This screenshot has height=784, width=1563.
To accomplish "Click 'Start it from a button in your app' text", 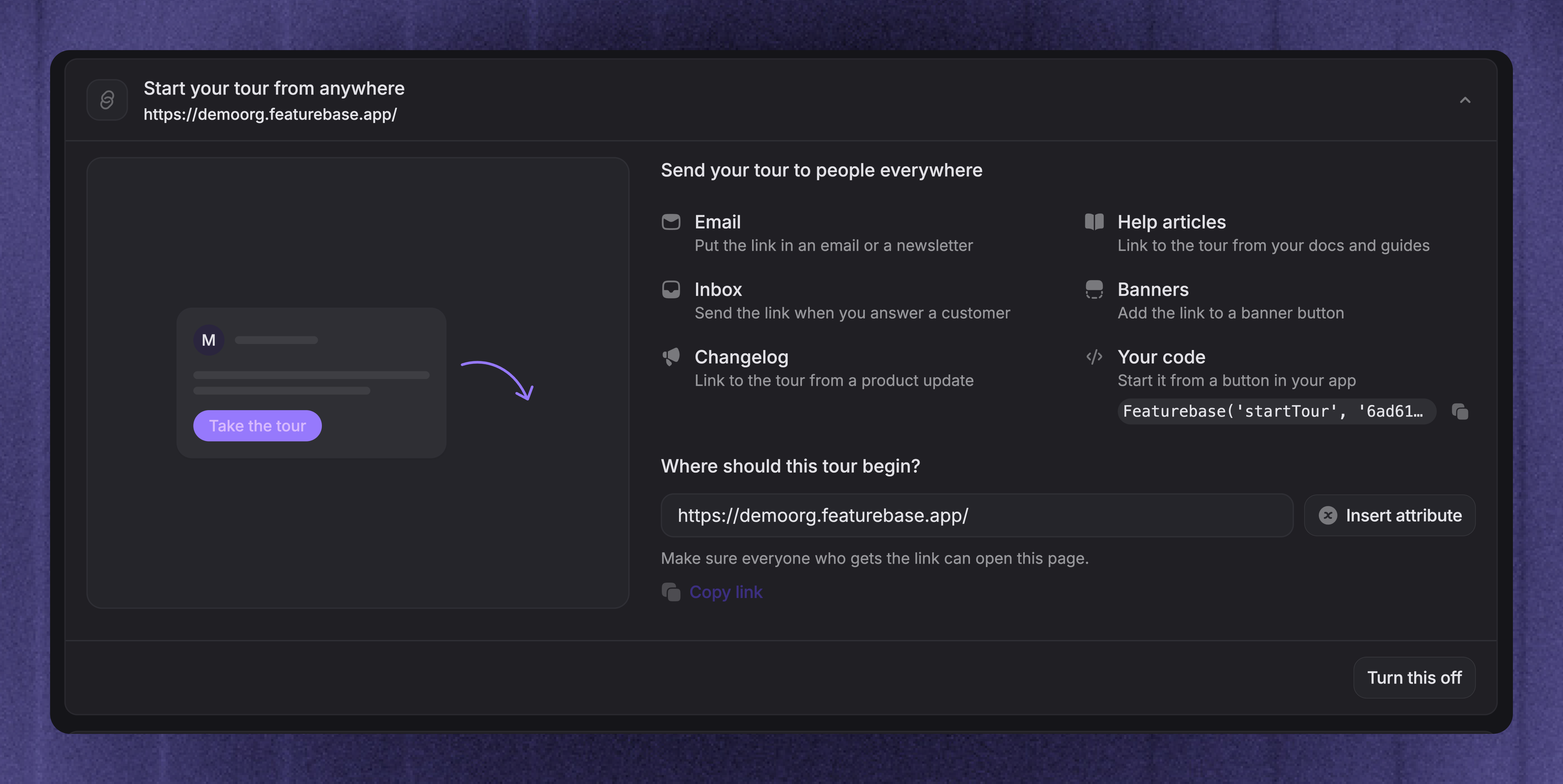I will point(1236,380).
